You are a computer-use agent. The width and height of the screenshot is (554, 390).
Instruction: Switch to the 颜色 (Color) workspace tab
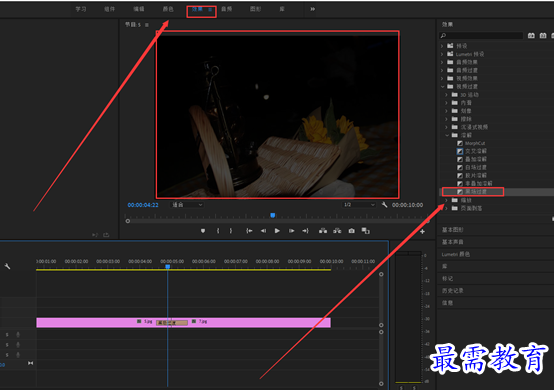point(168,9)
